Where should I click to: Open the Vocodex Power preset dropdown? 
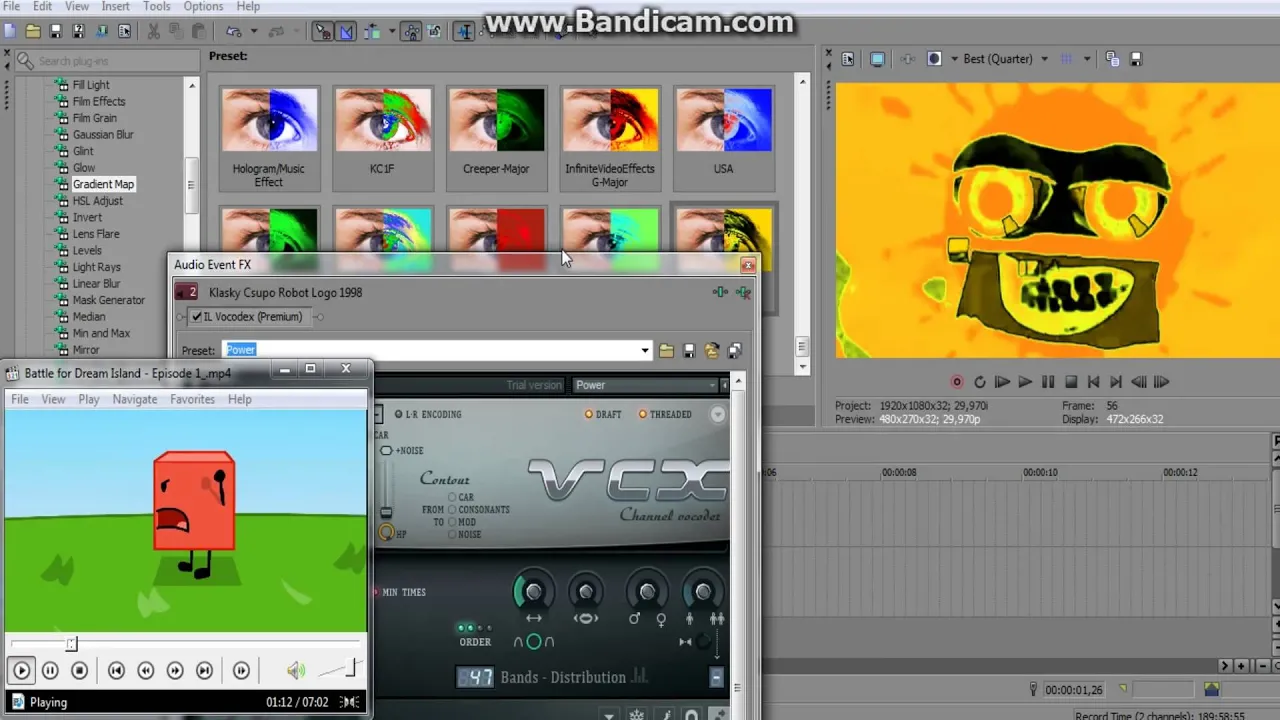(x=650, y=385)
